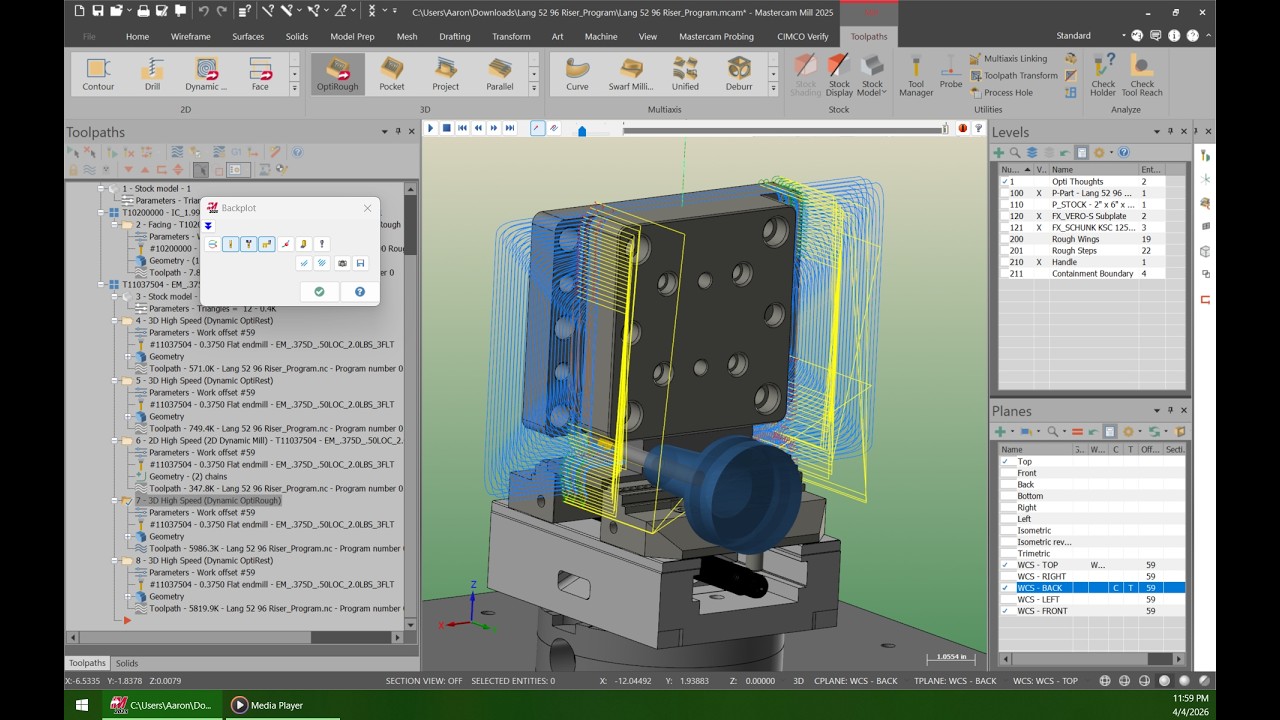Expand Geometry node under operation 4
The width and height of the screenshot is (1280, 720).
(x=128, y=357)
